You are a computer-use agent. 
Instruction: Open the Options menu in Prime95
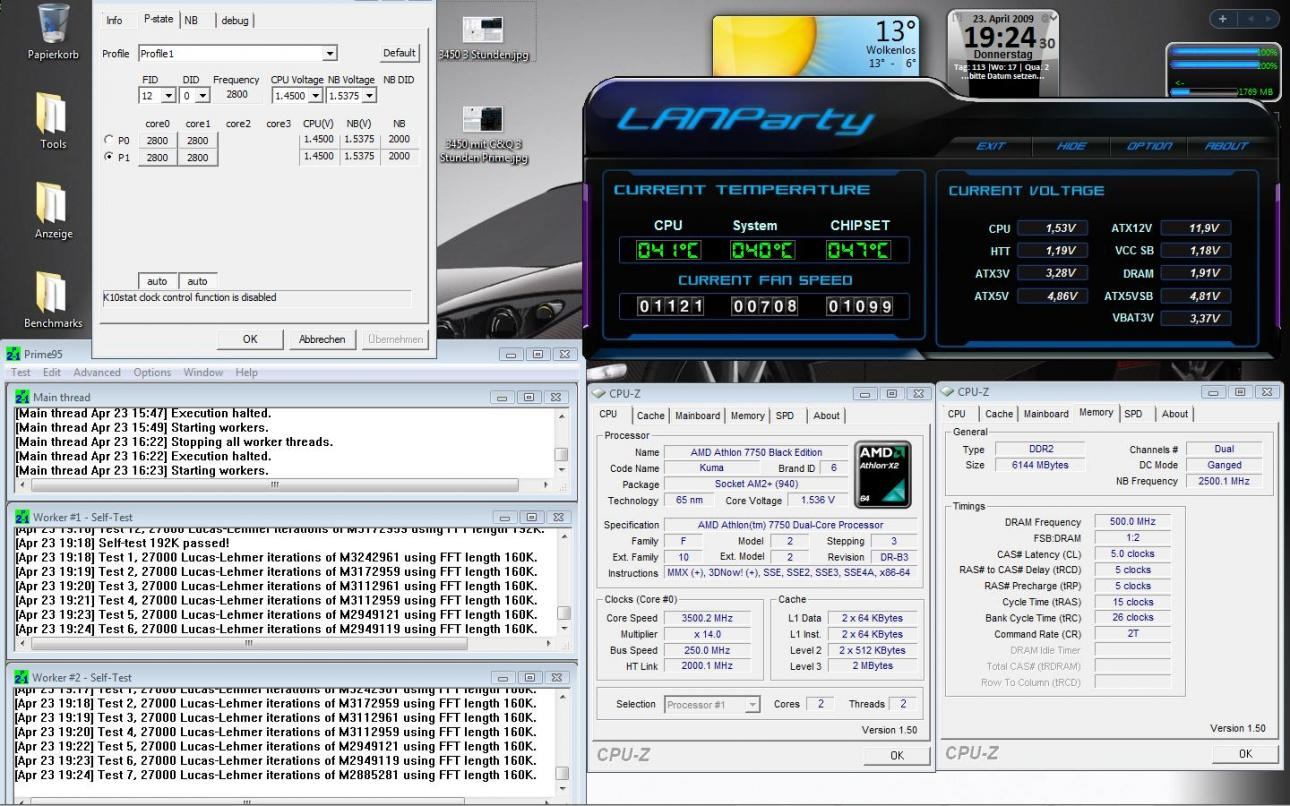152,373
